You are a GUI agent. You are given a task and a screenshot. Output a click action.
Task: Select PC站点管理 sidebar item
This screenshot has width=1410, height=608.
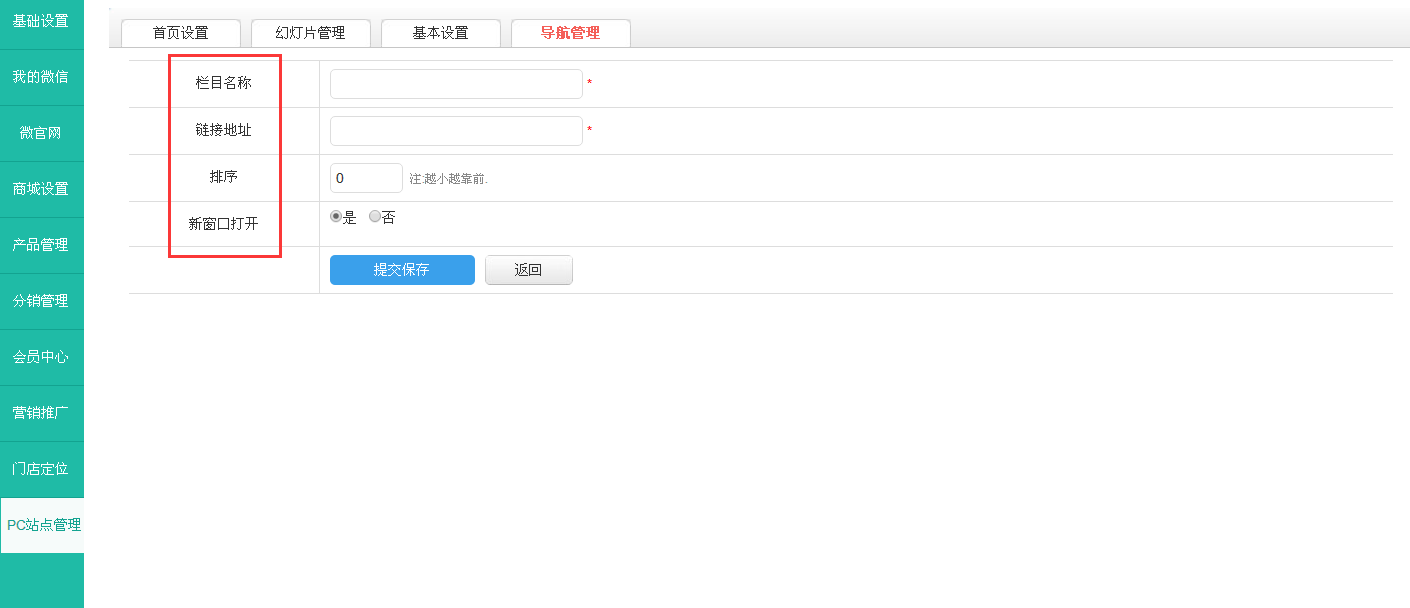[x=43, y=525]
